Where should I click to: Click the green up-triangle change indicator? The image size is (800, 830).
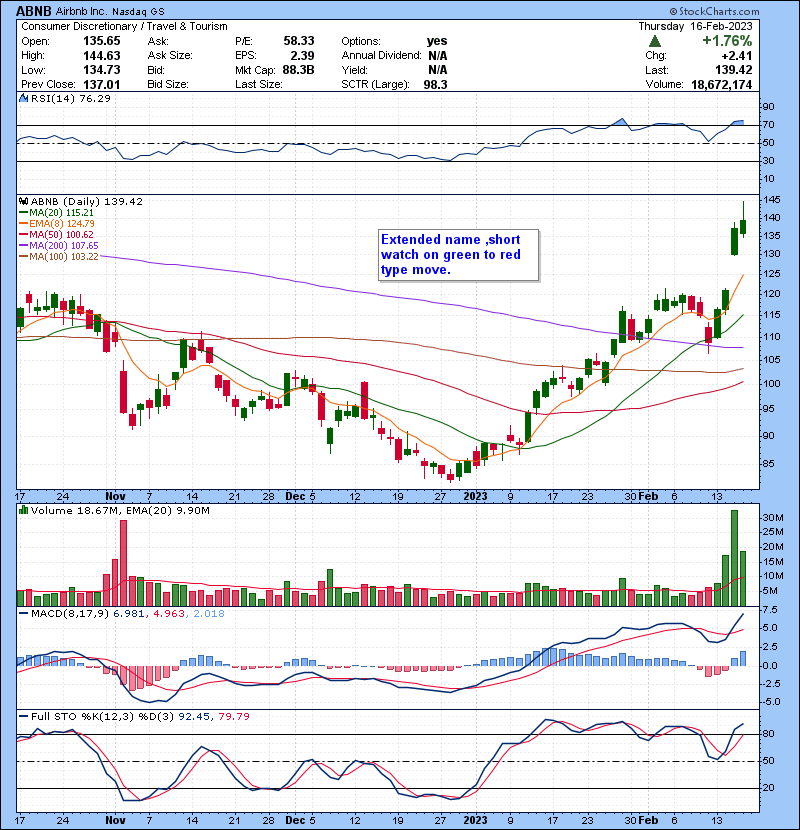[x=654, y=41]
